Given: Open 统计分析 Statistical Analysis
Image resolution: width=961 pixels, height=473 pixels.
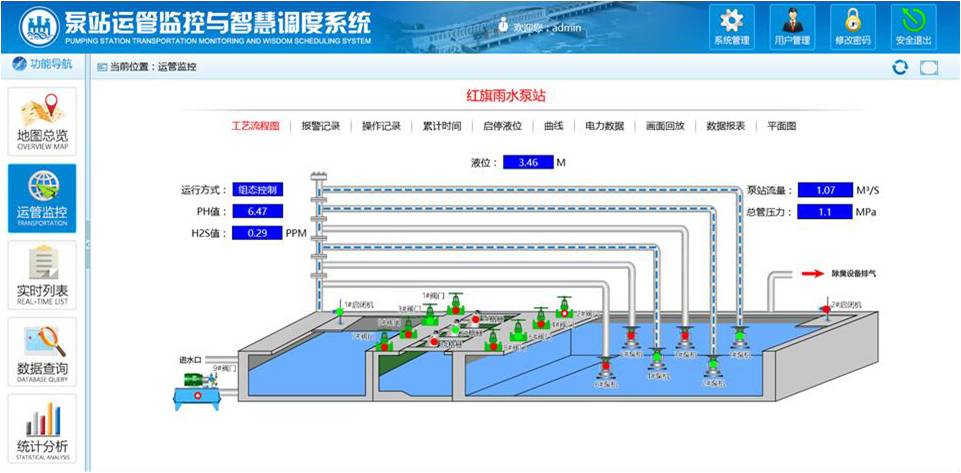Looking at the screenshot, I should [42, 430].
